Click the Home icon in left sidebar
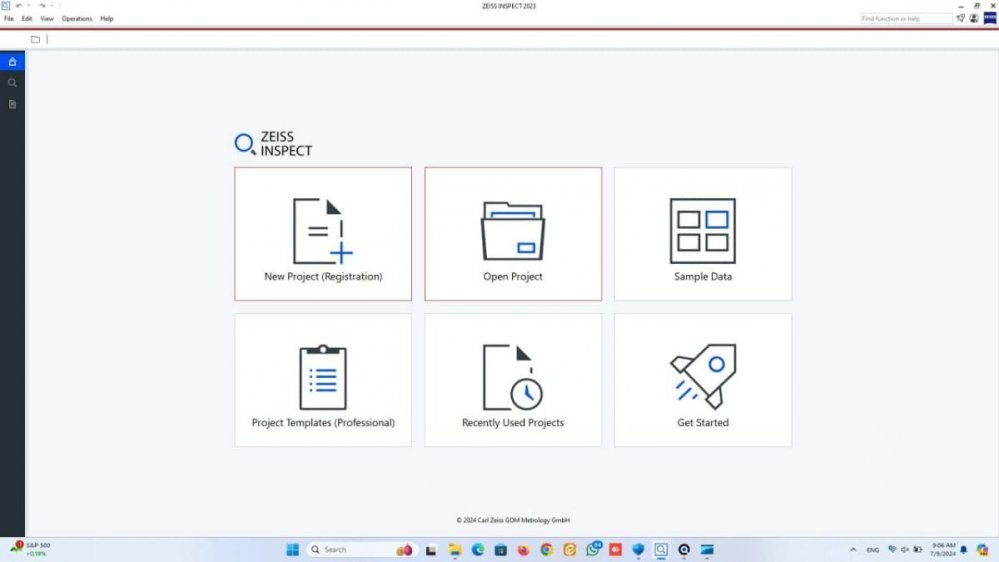 (12, 62)
